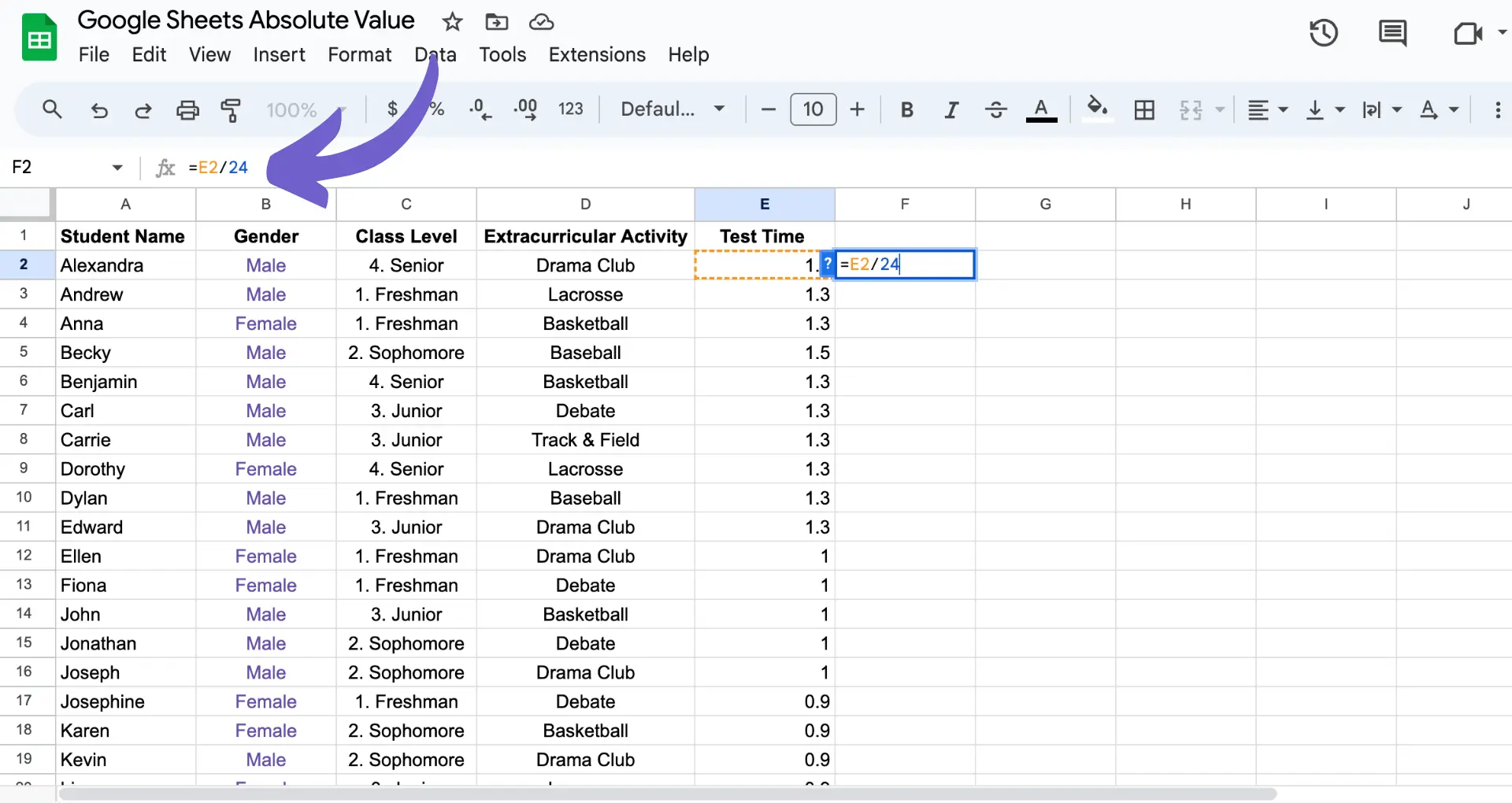This screenshot has width=1512, height=803.
Task: Open font family Default dropdown
Action: (x=673, y=109)
